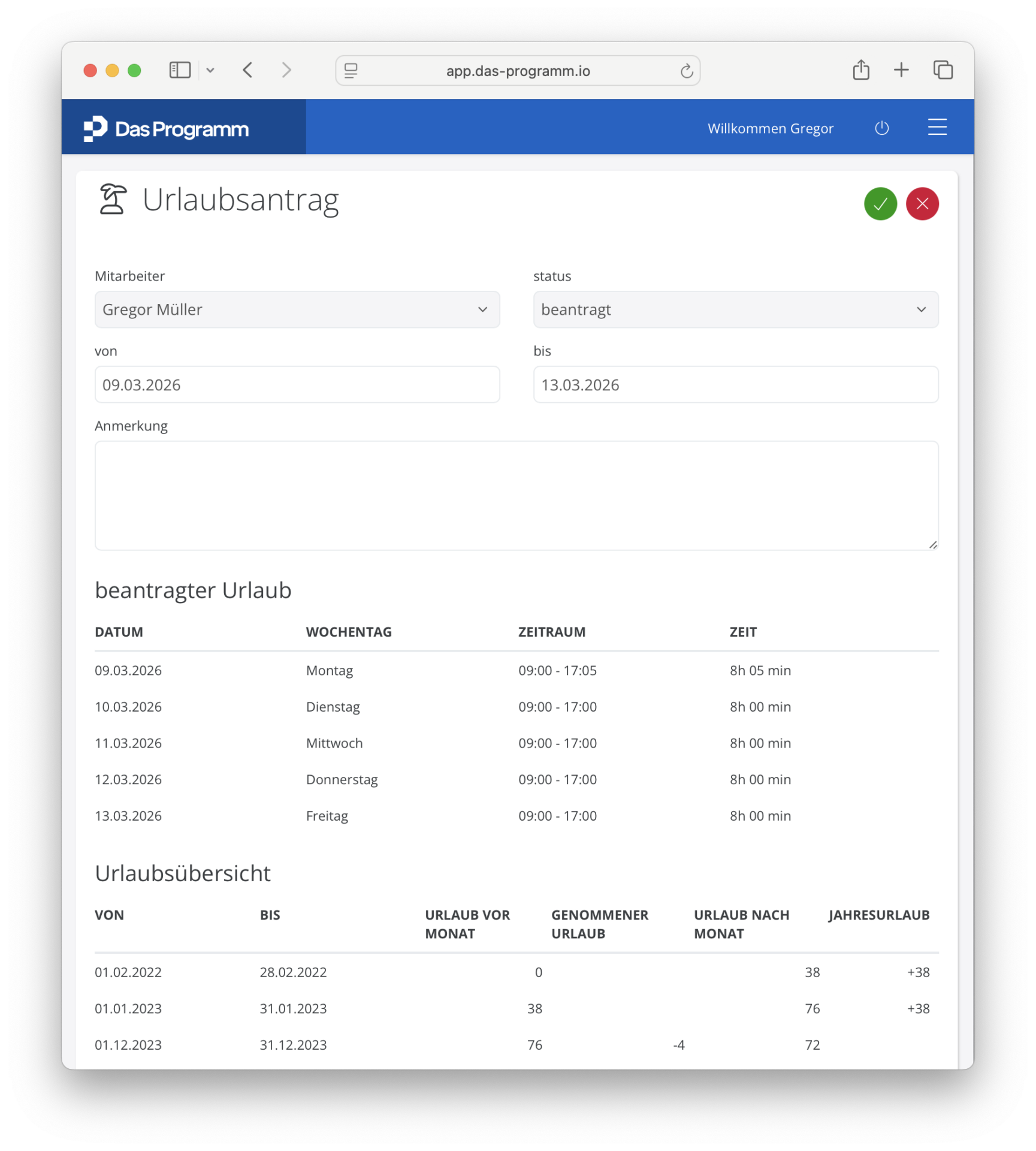Open the page settings icon in address bar
1036x1151 pixels.
pyautogui.click(x=351, y=71)
